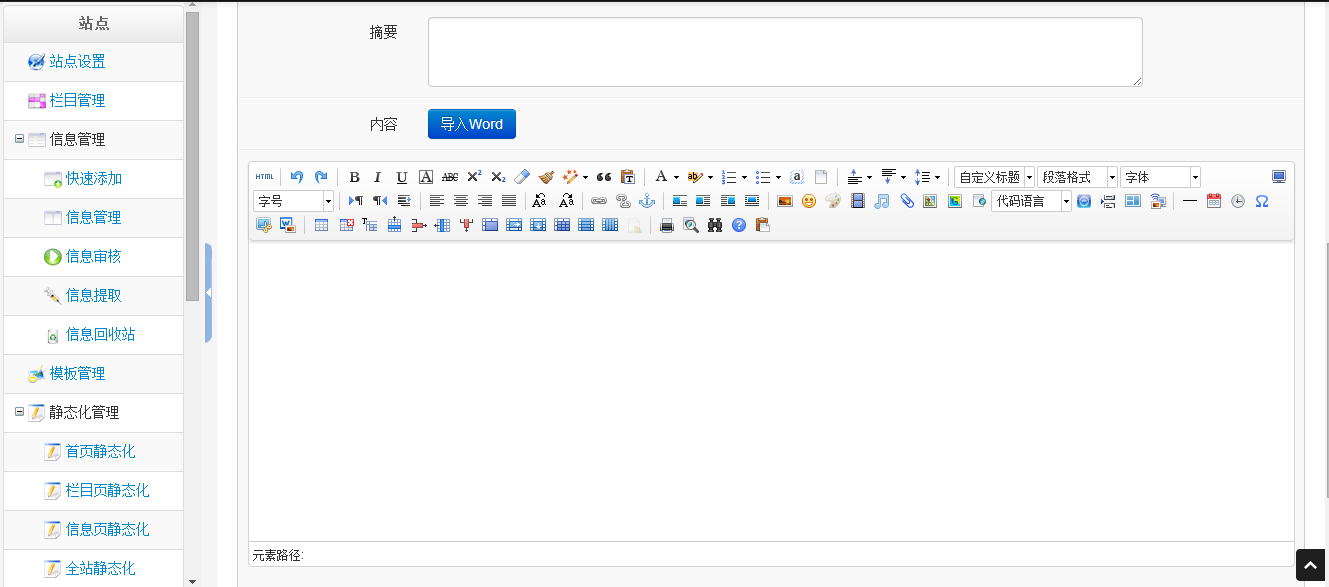
Task: Insert an anchor
Action: [647, 201]
